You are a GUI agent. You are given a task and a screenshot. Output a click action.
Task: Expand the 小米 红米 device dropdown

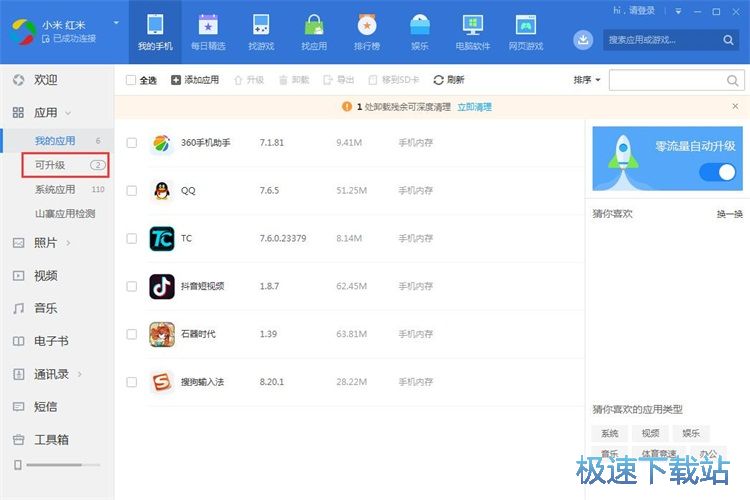point(116,22)
